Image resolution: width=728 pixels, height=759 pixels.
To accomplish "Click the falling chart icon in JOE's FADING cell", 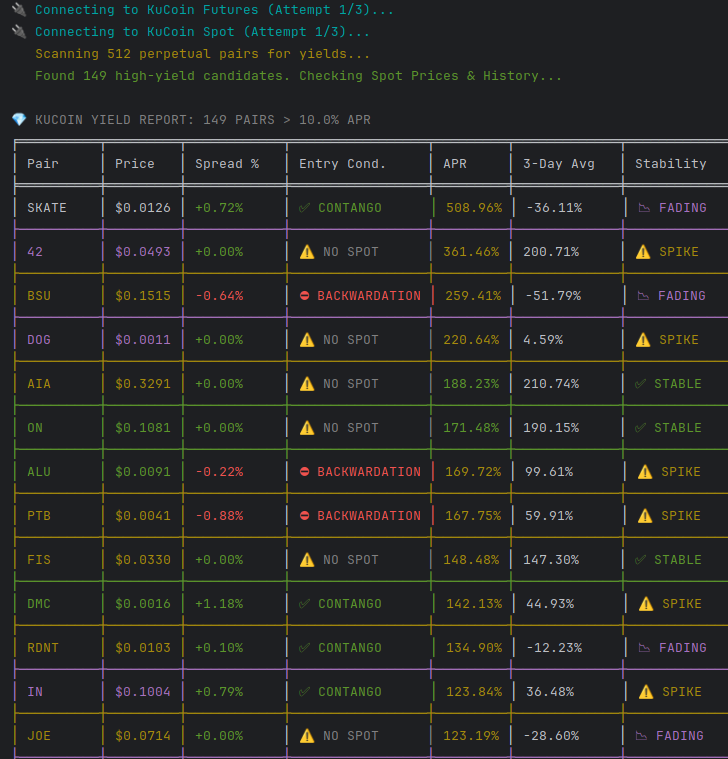I will 641,736.
